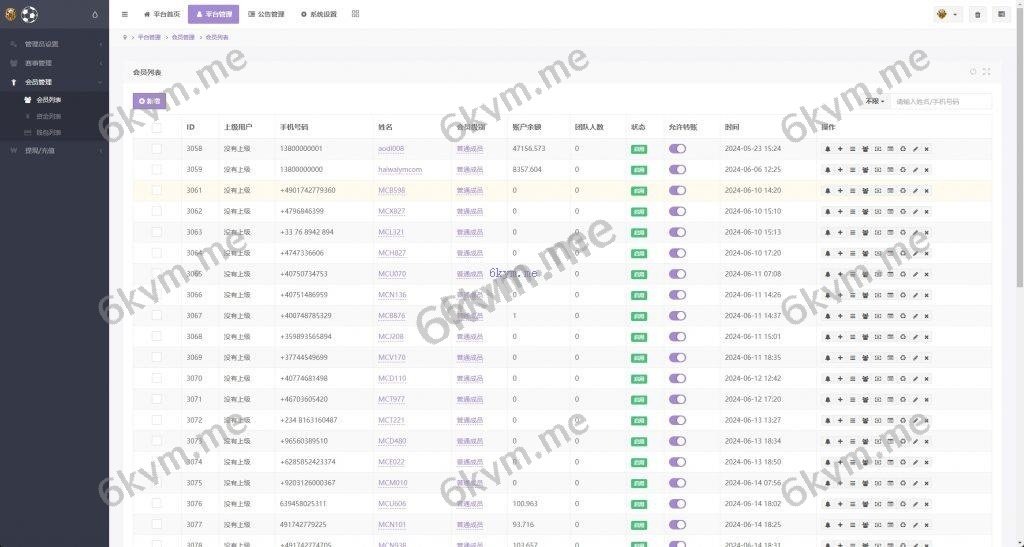Expand the second sidebar menu below 管理员设置
The image size is (1024, 547).
tap(54, 63)
